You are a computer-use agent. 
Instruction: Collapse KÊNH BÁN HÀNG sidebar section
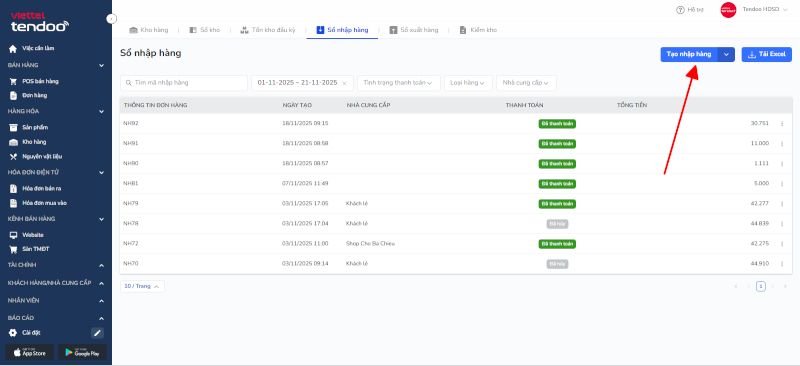tap(102, 219)
